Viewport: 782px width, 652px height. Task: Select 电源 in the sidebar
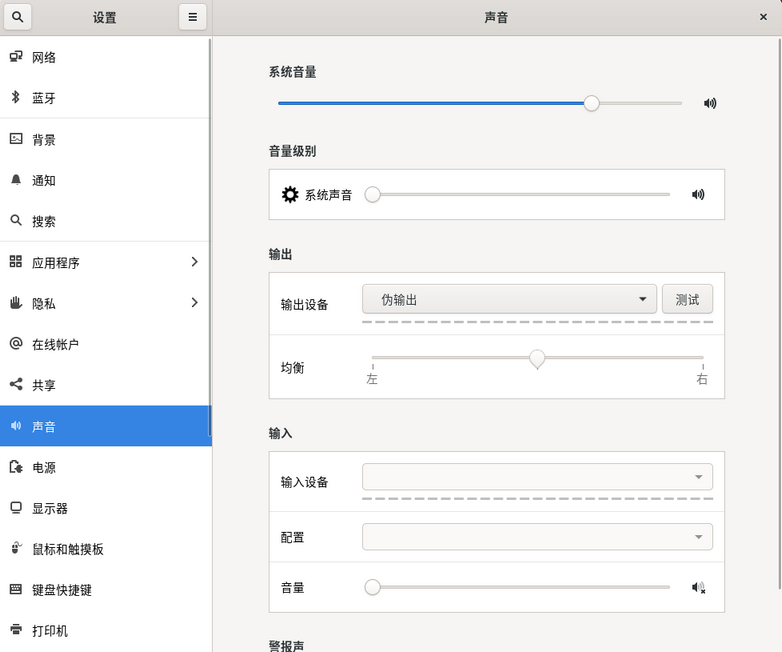[44, 467]
